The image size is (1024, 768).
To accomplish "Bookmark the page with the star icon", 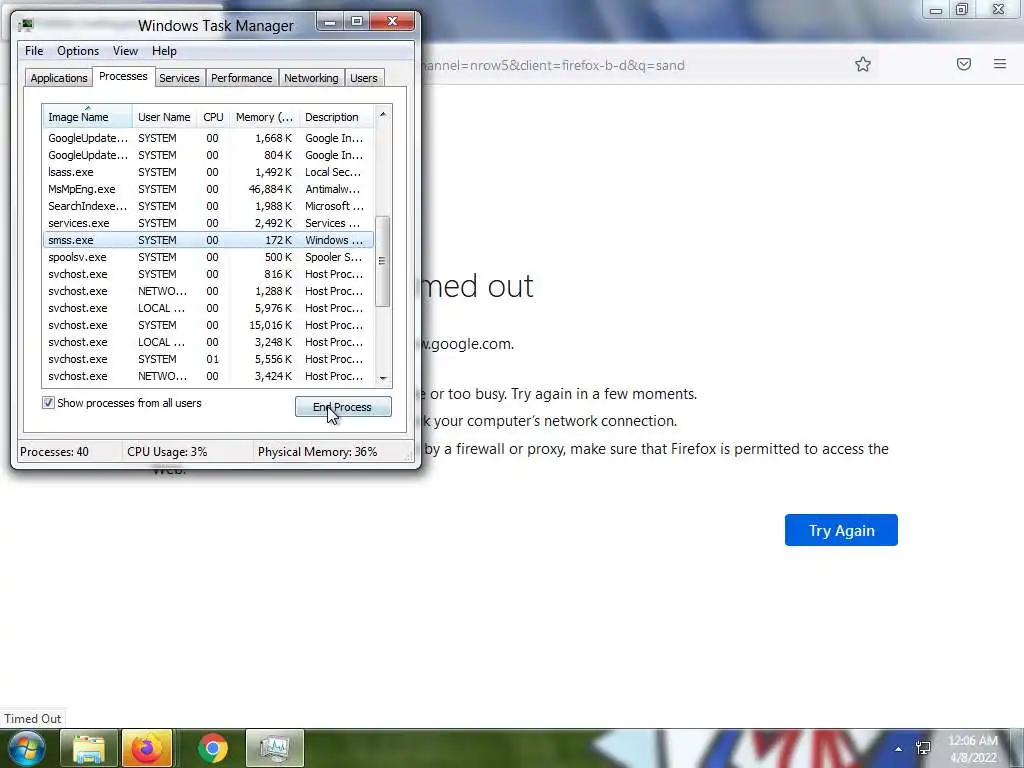I will click(x=863, y=64).
